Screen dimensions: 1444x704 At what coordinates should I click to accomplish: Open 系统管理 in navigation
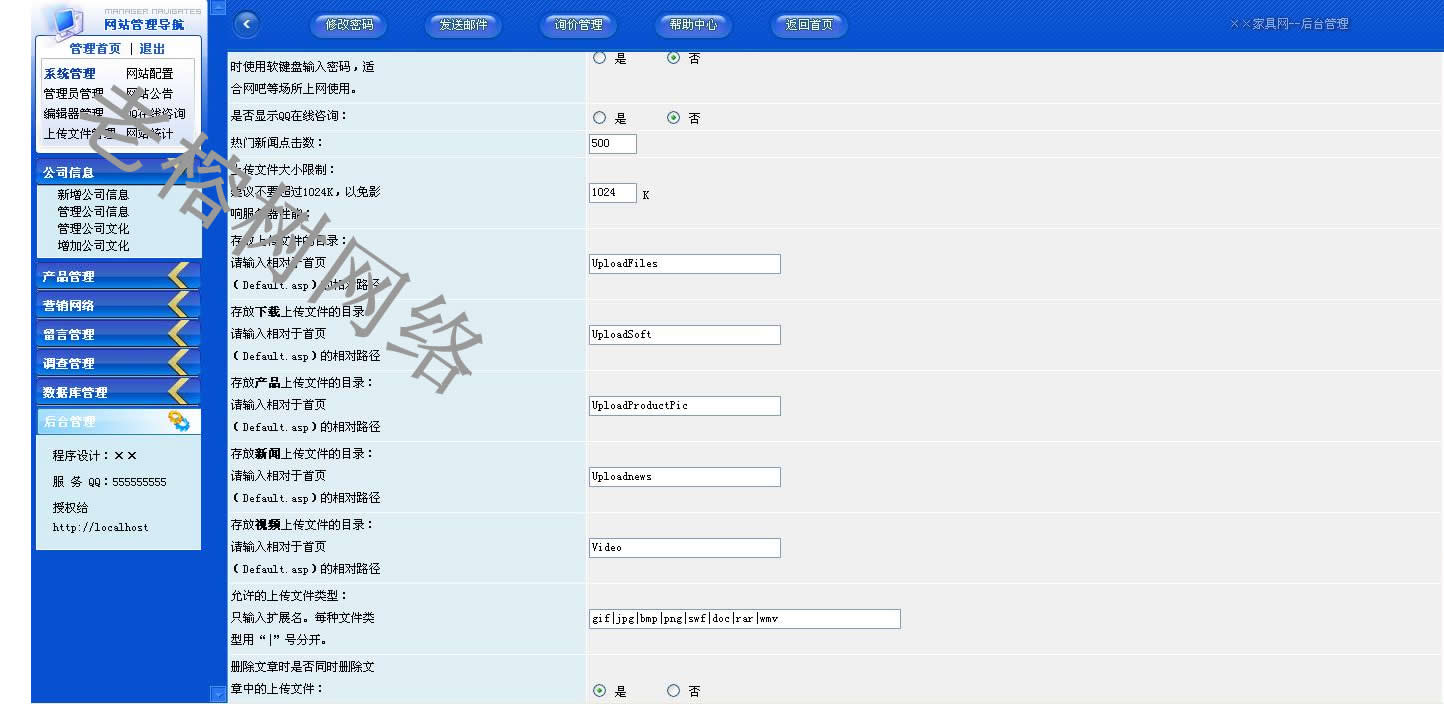coord(69,74)
